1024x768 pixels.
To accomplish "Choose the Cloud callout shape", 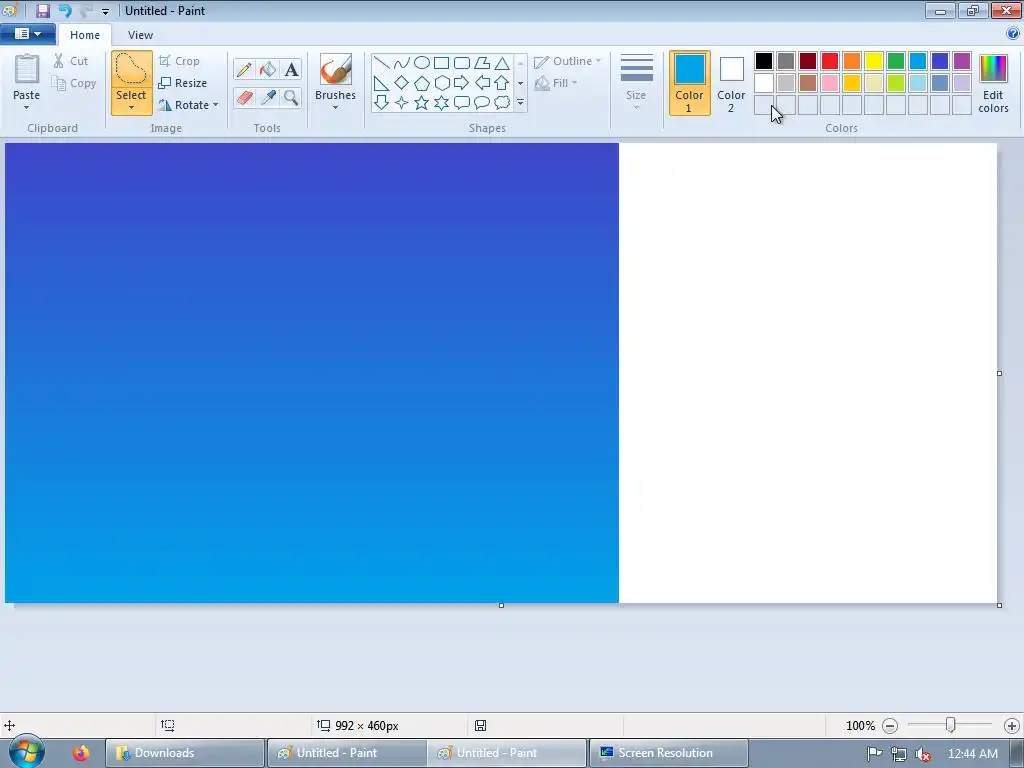I will coord(502,103).
